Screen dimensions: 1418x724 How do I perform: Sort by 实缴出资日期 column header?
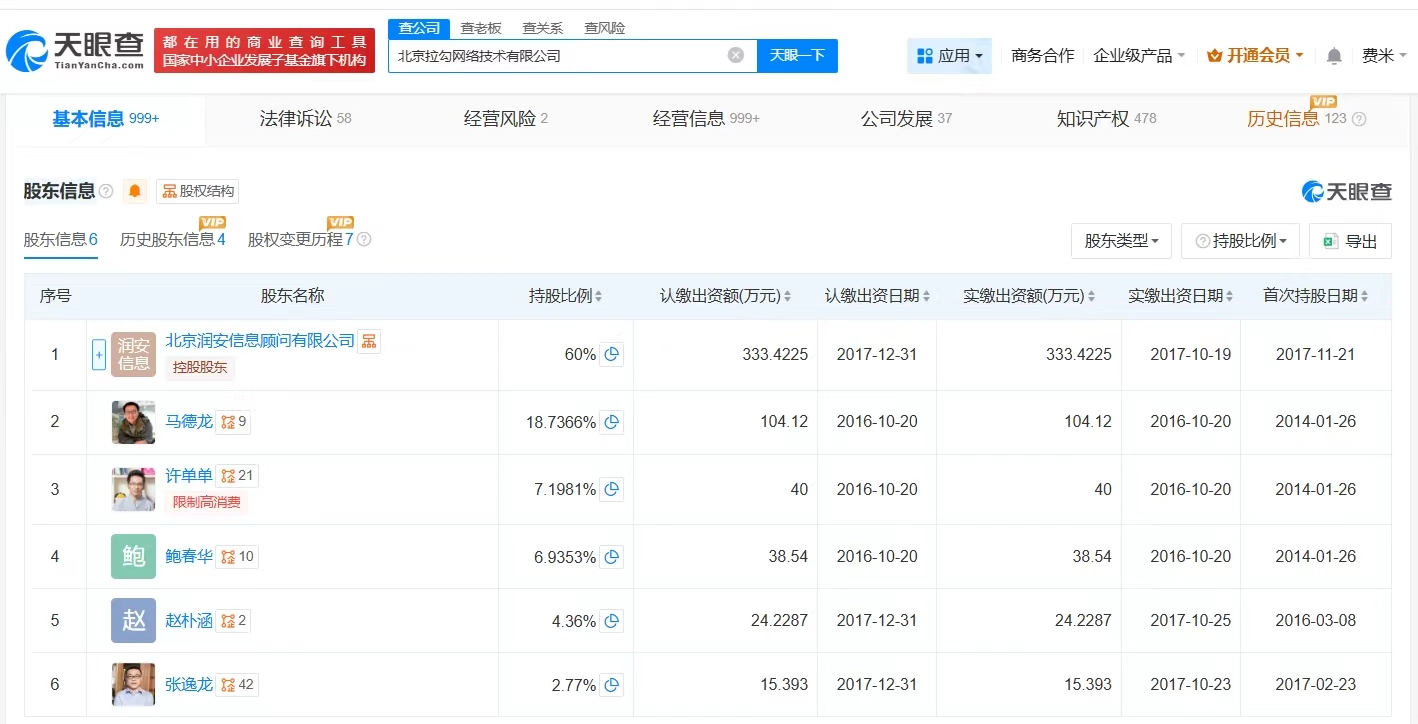click(x=1181, y=296)
